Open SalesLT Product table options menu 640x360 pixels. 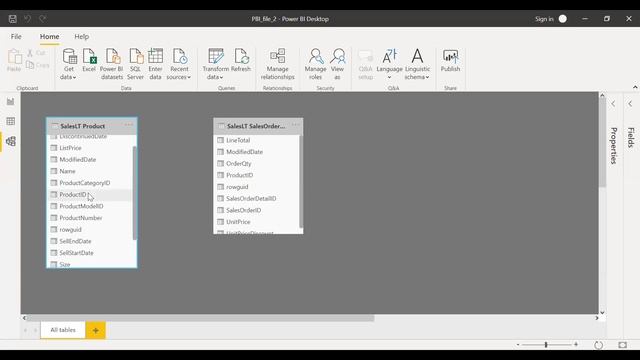129,125
